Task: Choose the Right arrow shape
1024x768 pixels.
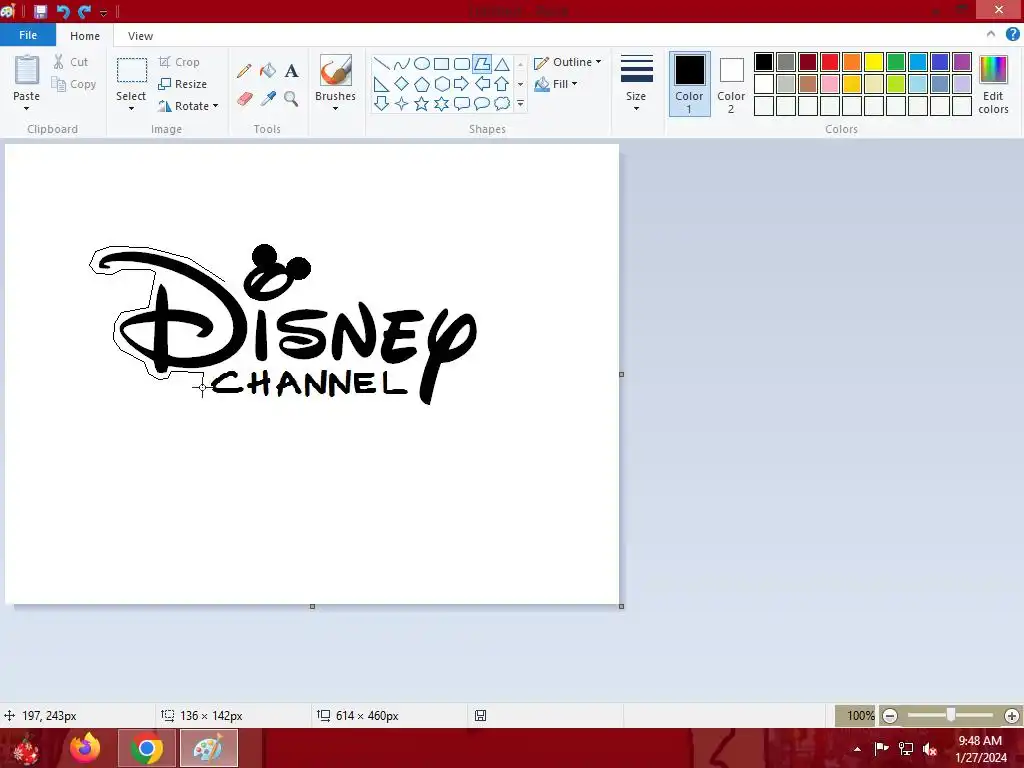Action: [x=462, y=84]
